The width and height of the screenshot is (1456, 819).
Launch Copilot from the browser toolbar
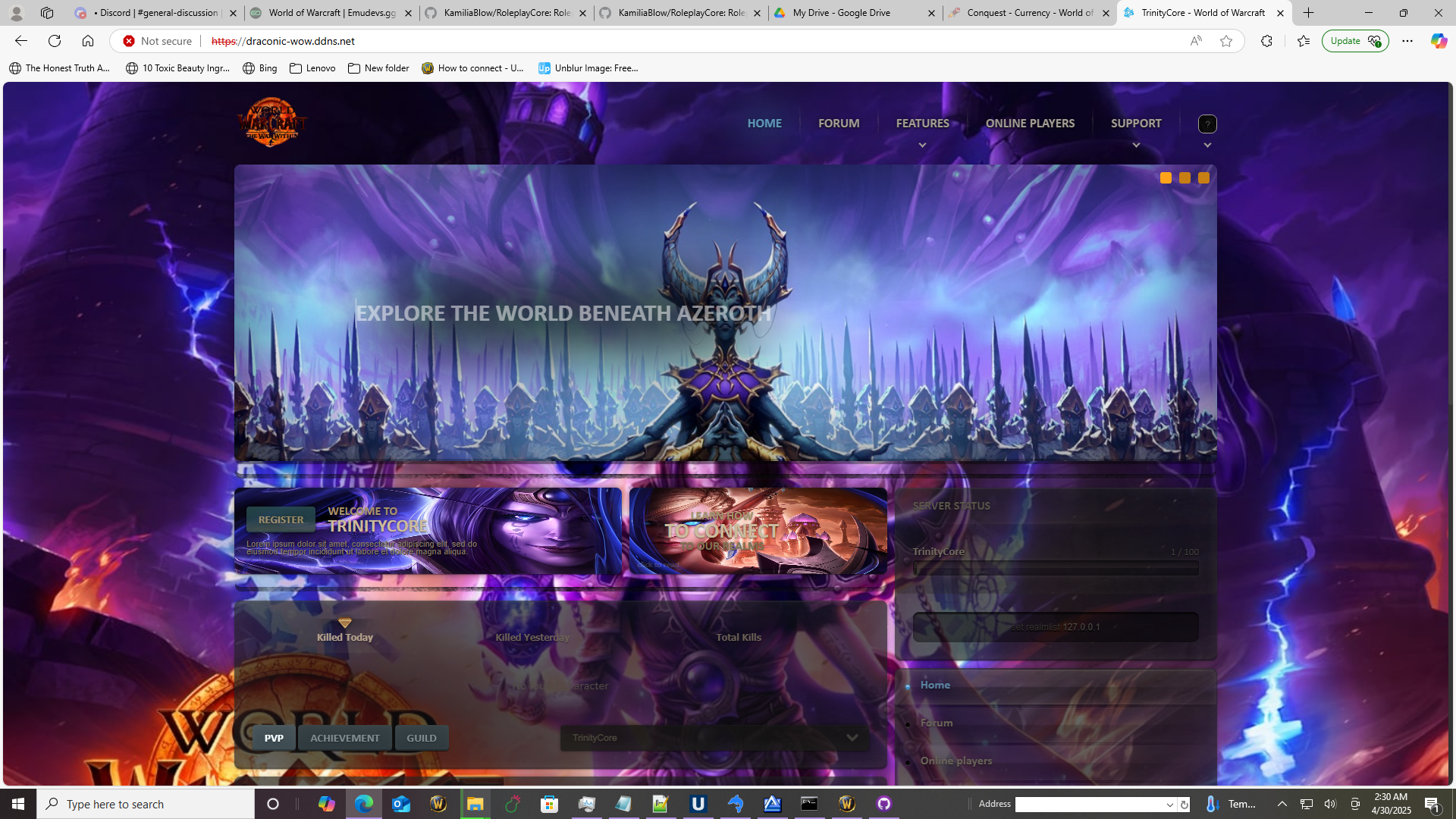[1439, 41]
